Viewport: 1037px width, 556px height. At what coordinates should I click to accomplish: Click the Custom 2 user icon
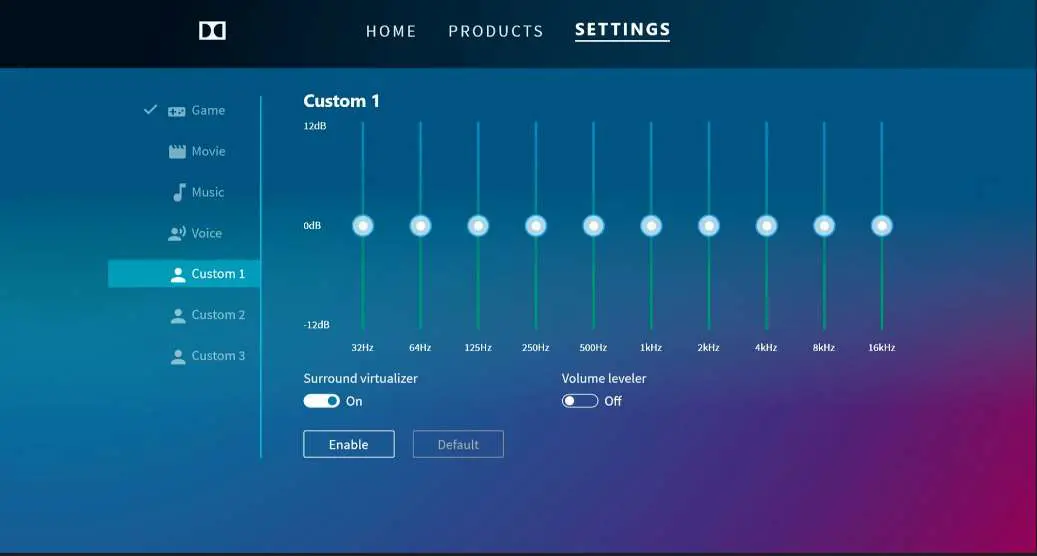coord(178,316)
